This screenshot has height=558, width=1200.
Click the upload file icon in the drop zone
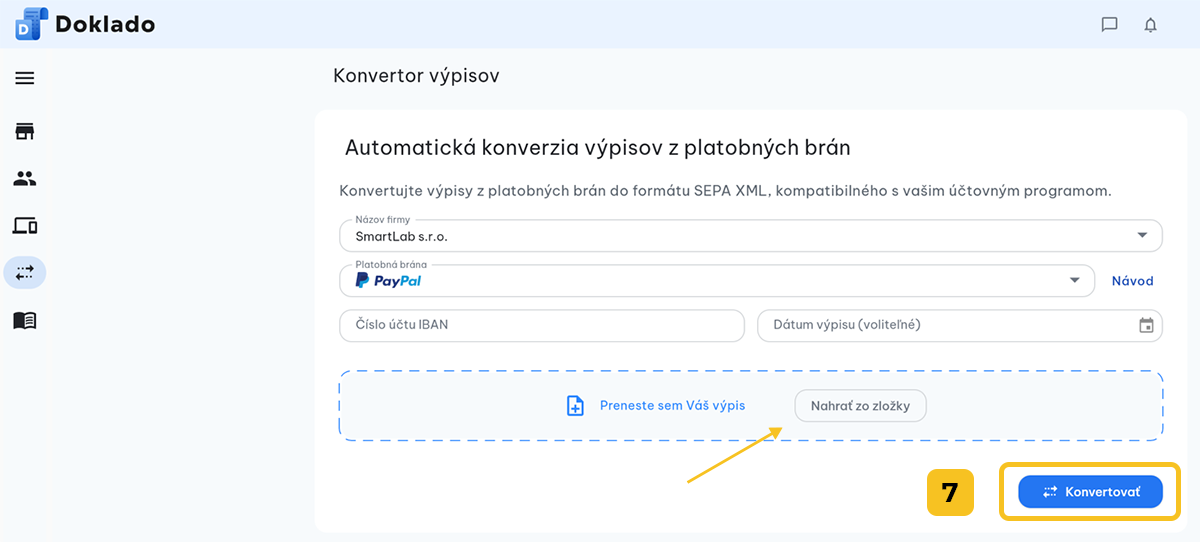coord(575,405)
